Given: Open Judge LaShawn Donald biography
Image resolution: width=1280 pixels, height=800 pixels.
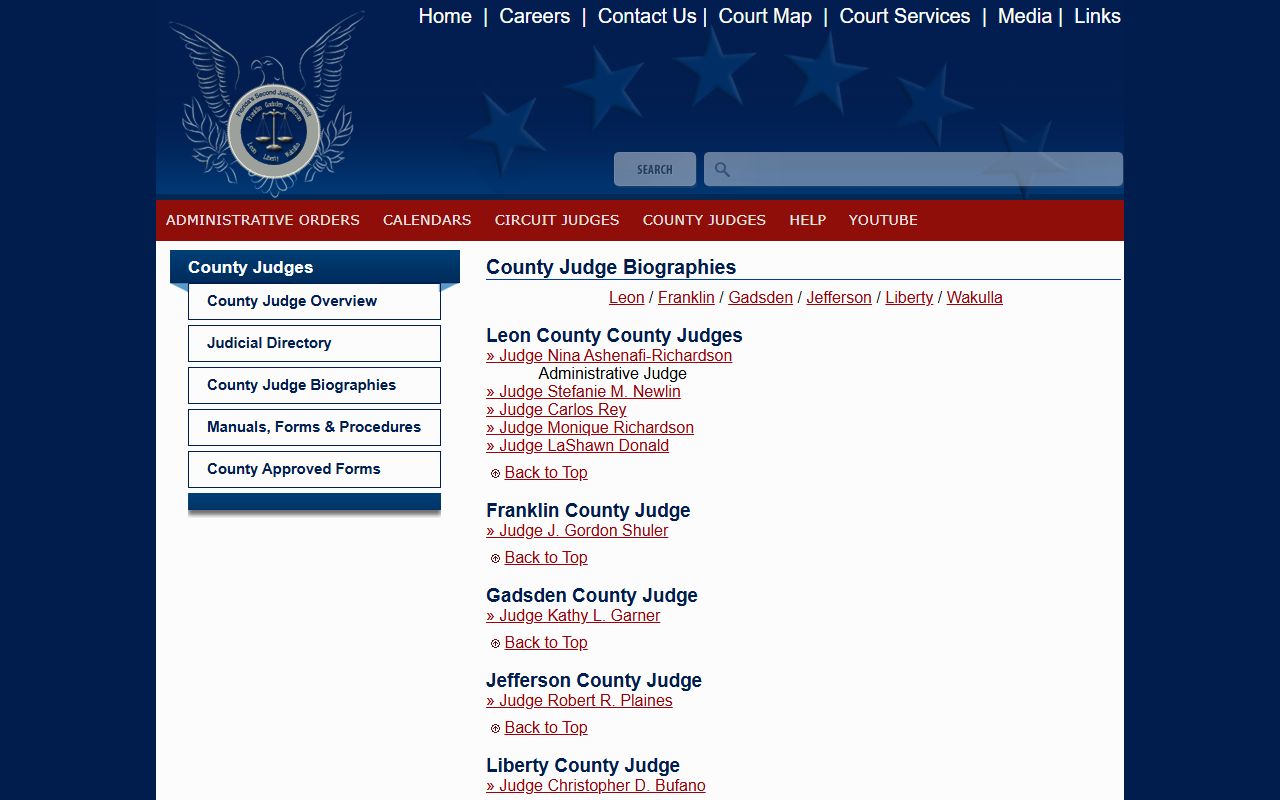Looking at the screenshot, I should coord(578,446).
